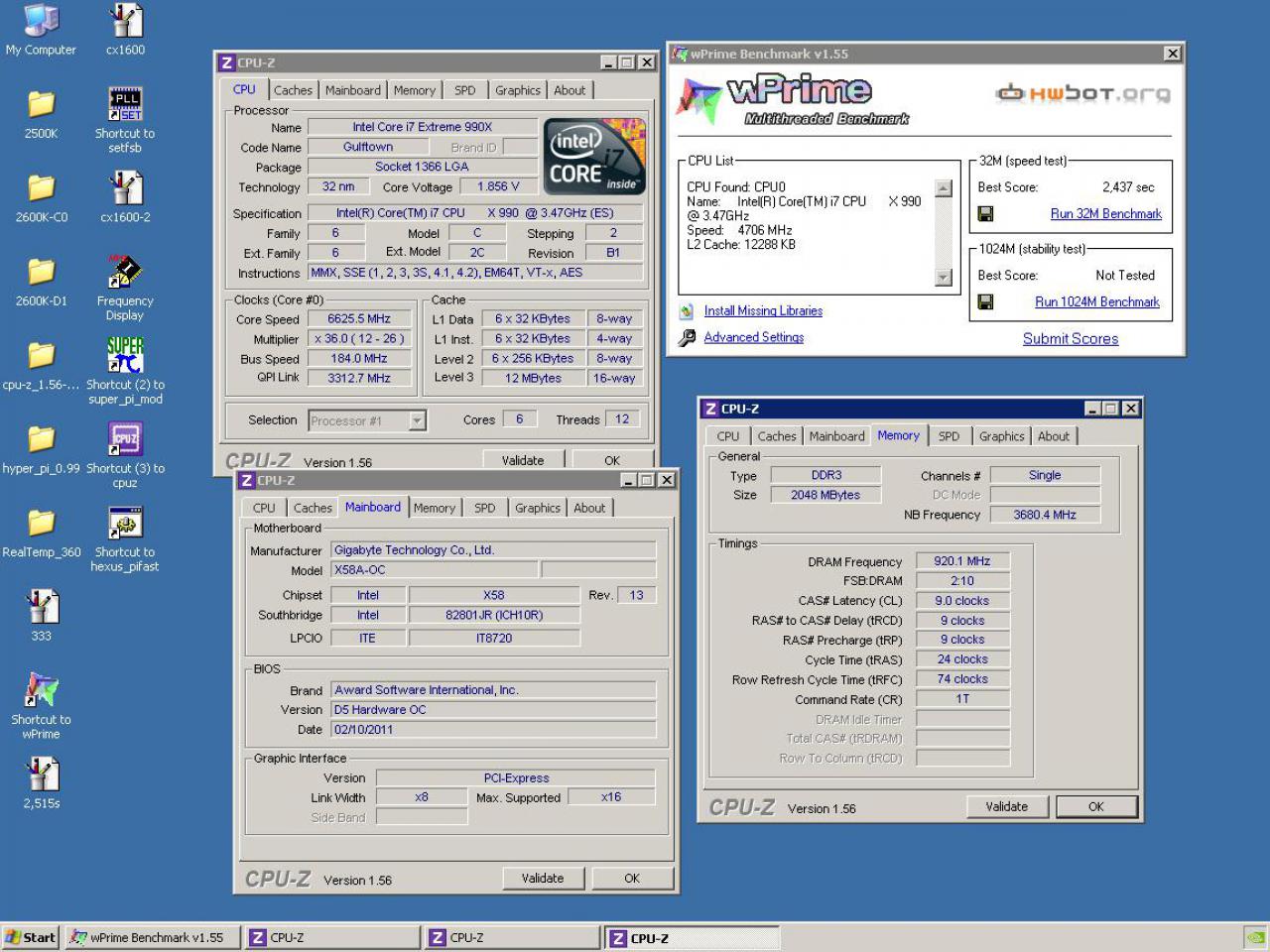Viewport: 1270px width, 952px height.
Task: Open Graphics tab in top CPU-Z window
Action: tap(518, 90)
